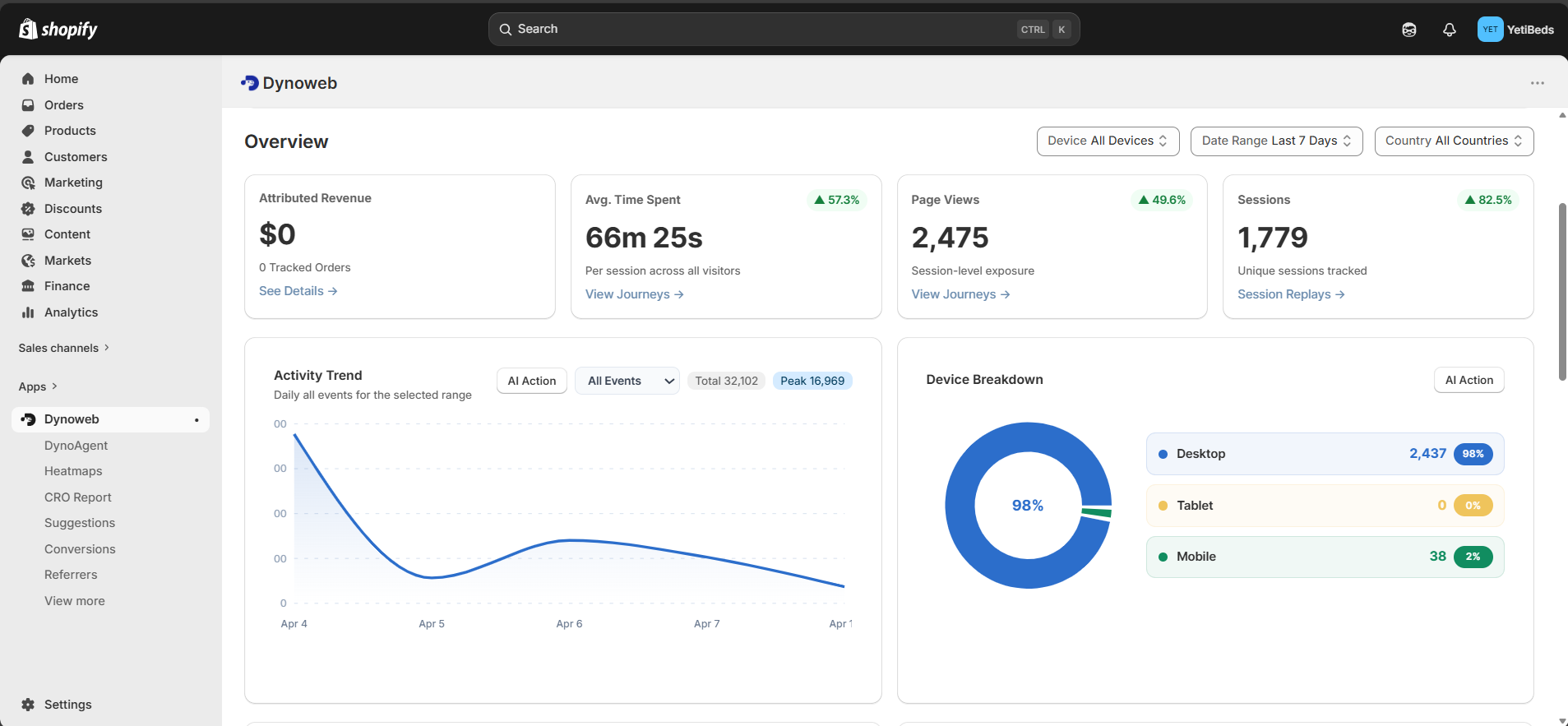Viewport: 1568px width, 726px height.
Task: Click the Analytics bar chart icon
Action: (28, 312)
